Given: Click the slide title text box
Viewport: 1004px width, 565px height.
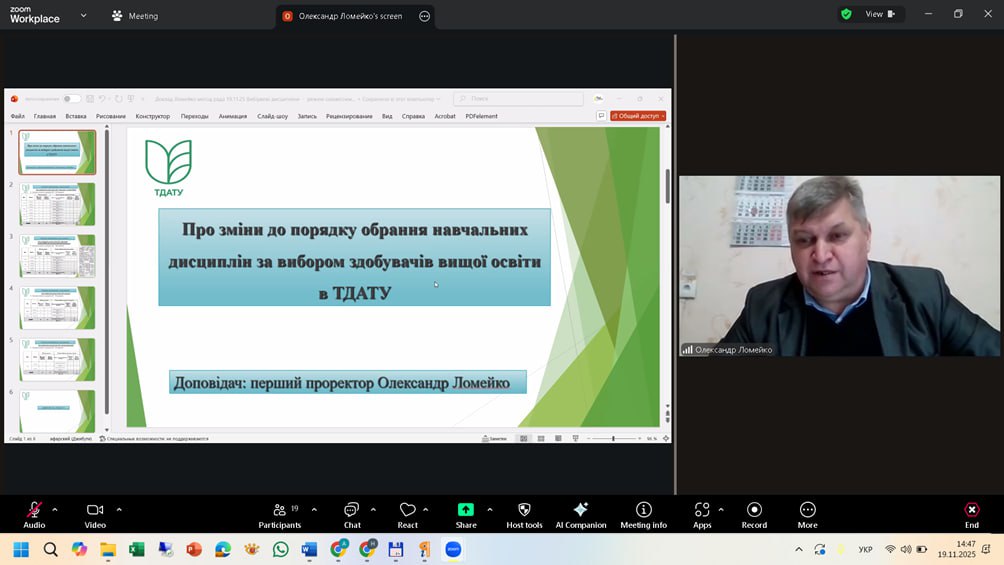Looking at the screenshot, I should 354,257.
